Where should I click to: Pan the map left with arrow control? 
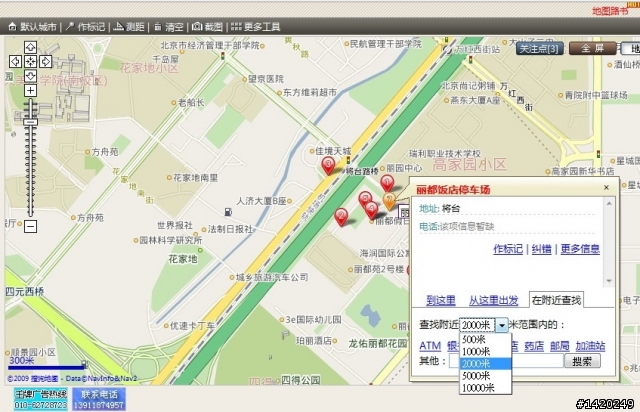[16, 62]
